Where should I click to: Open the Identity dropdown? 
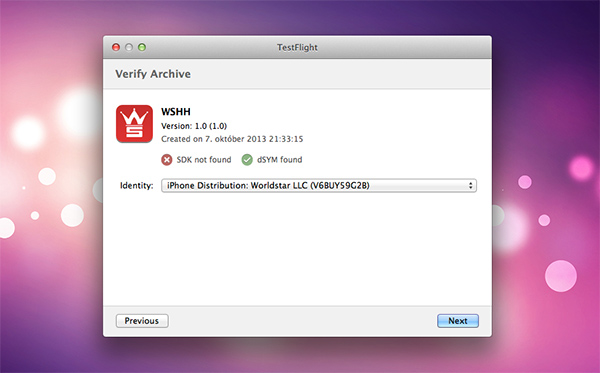[x=319, y=186]
